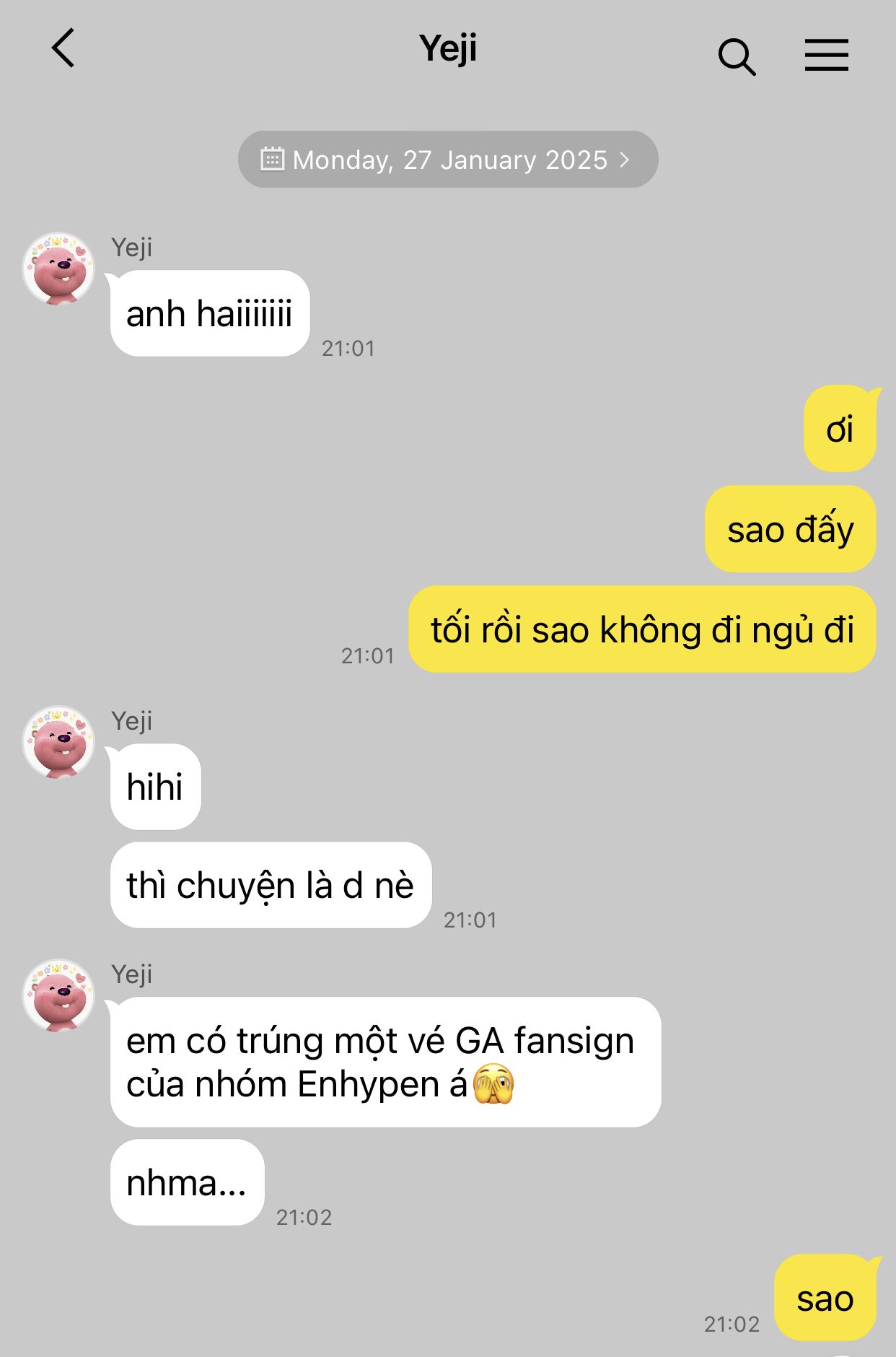Select the 'sao đấy' message bubble
Viewport: 896px width, 1357px height.
click(791, 529)
